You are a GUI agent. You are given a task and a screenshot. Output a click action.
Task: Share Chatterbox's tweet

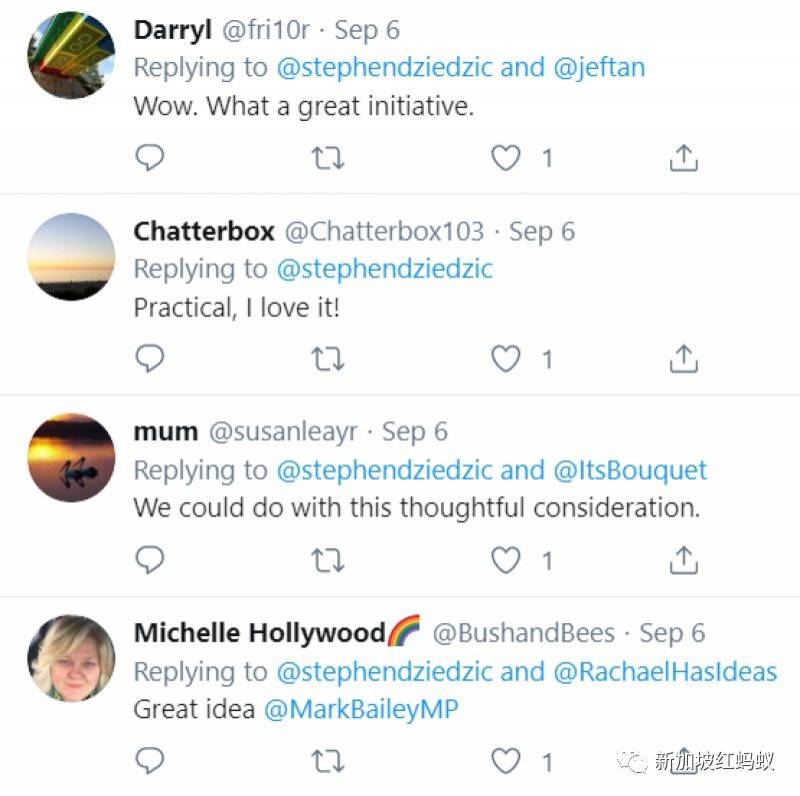[683, 358]
